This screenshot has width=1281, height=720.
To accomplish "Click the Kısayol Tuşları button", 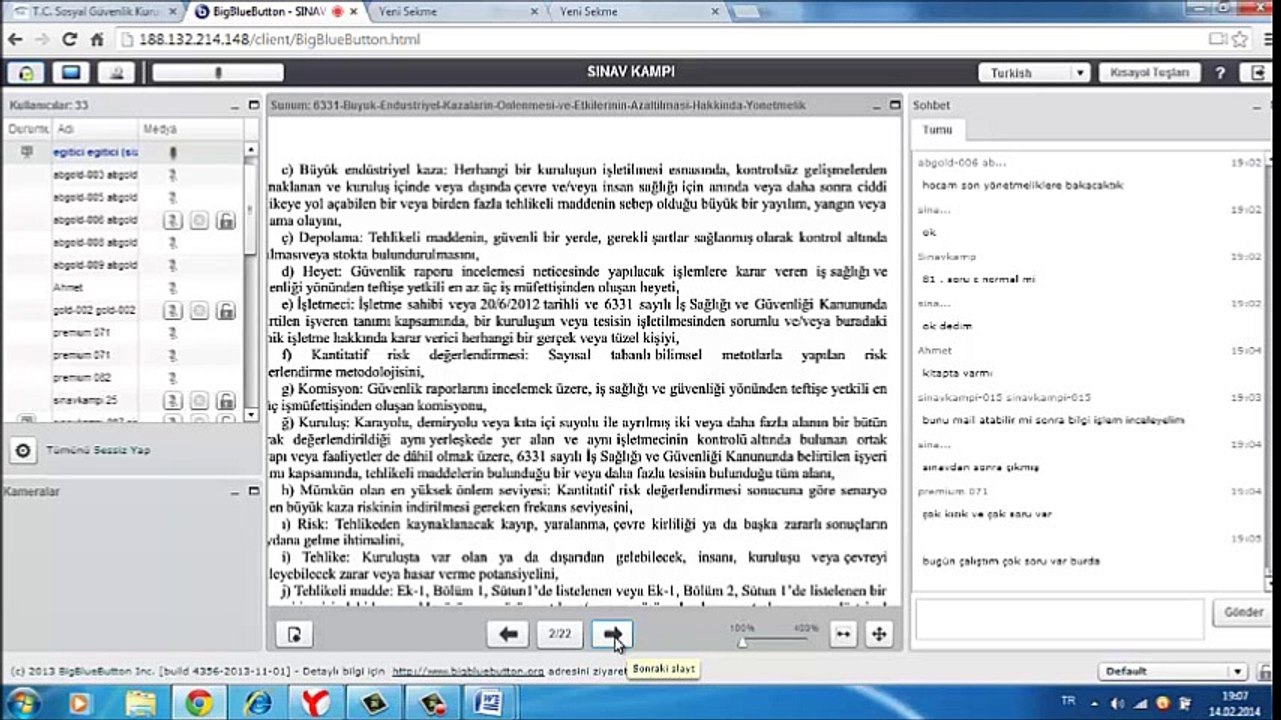I will point(1149,73).
